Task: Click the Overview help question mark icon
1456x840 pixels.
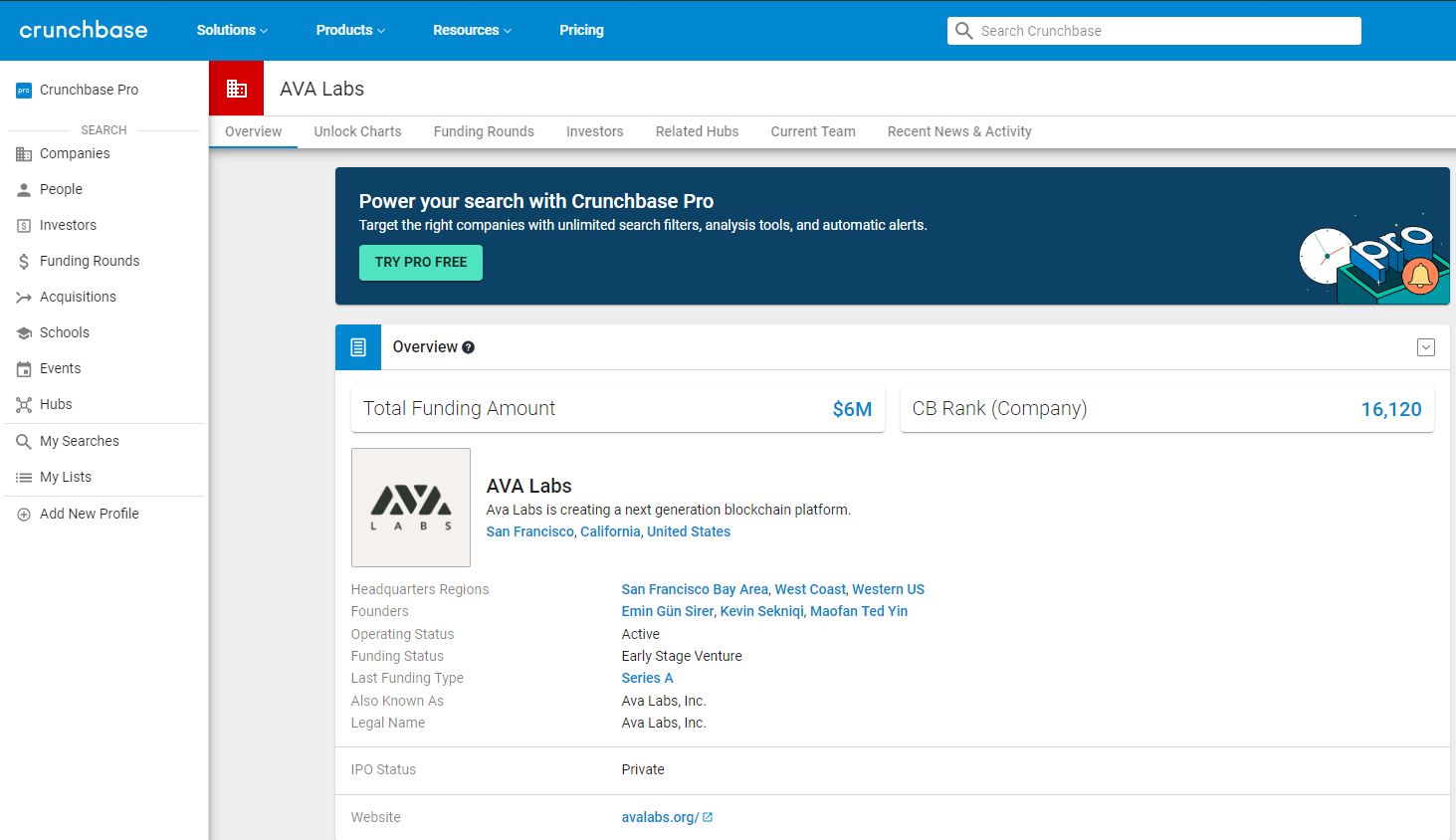Action: coord(468,347)
